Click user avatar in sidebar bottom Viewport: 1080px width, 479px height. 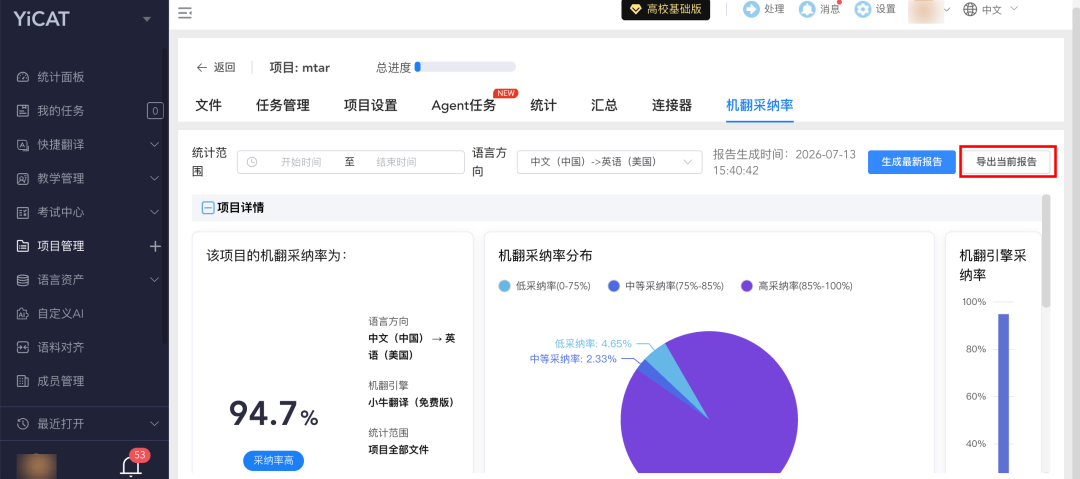36,467
